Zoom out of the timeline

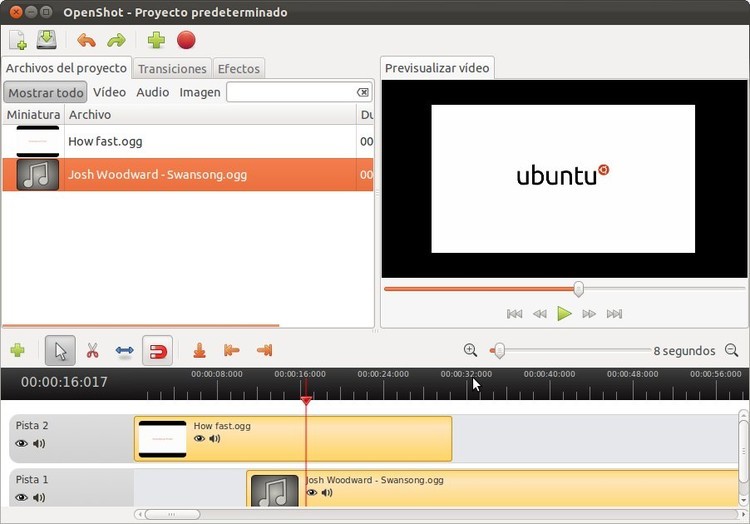(731, 350)
